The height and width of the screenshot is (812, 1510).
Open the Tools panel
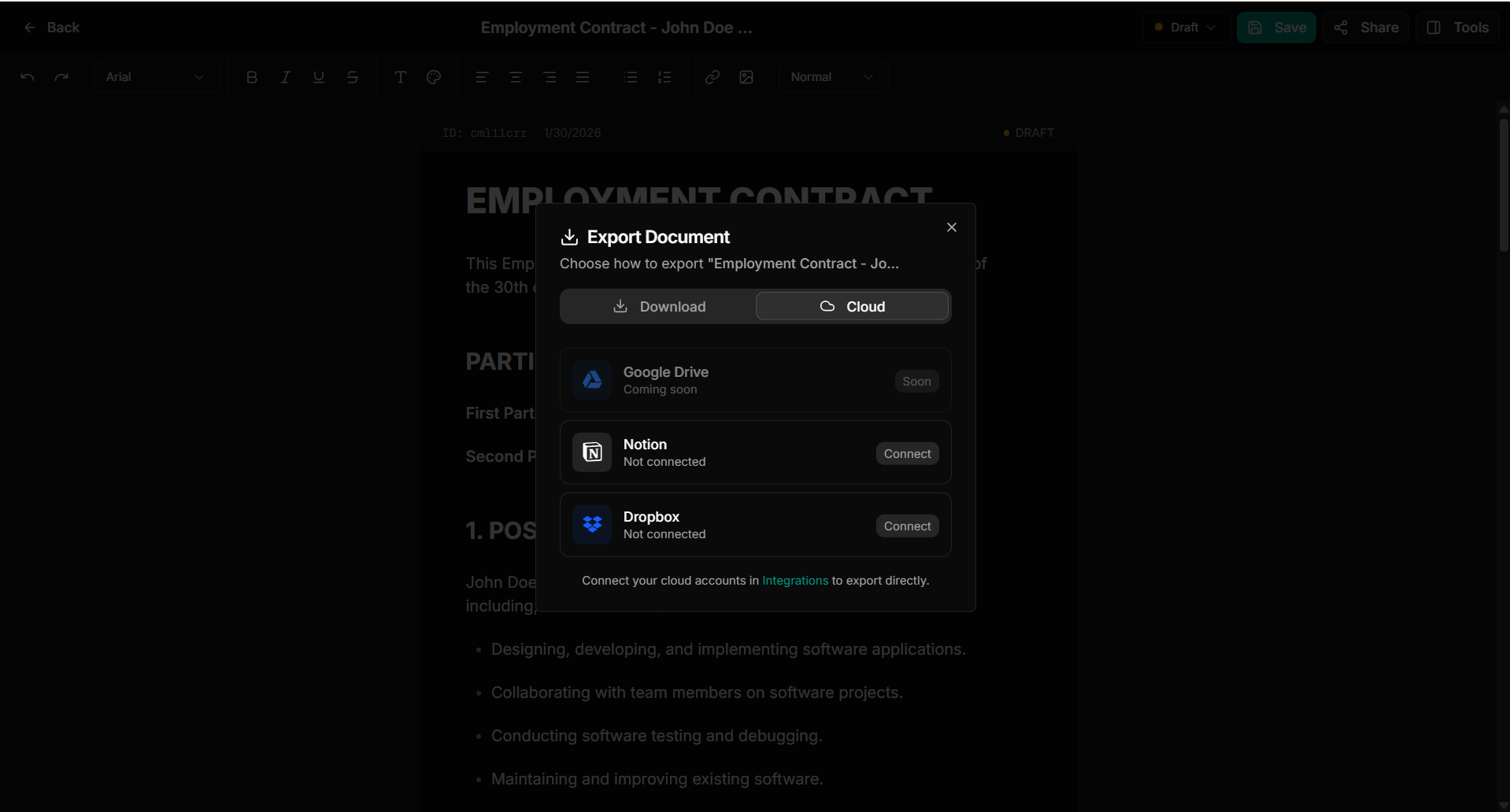click(x=1457, y=28)
